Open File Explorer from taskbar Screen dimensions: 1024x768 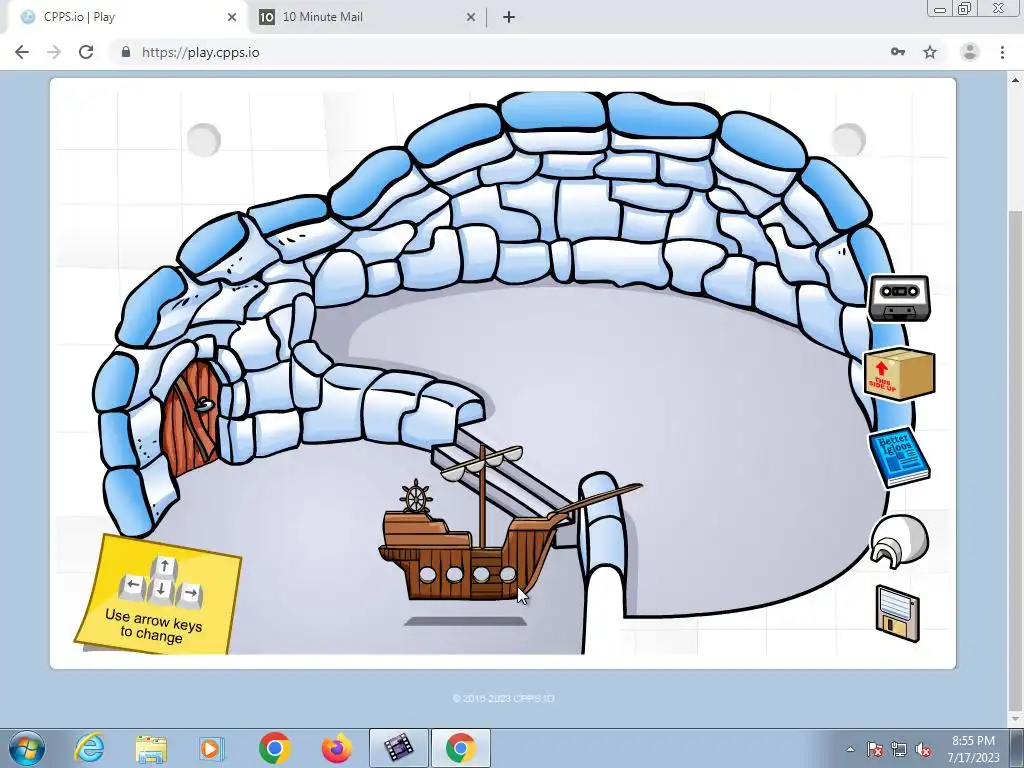click(151, 748)
